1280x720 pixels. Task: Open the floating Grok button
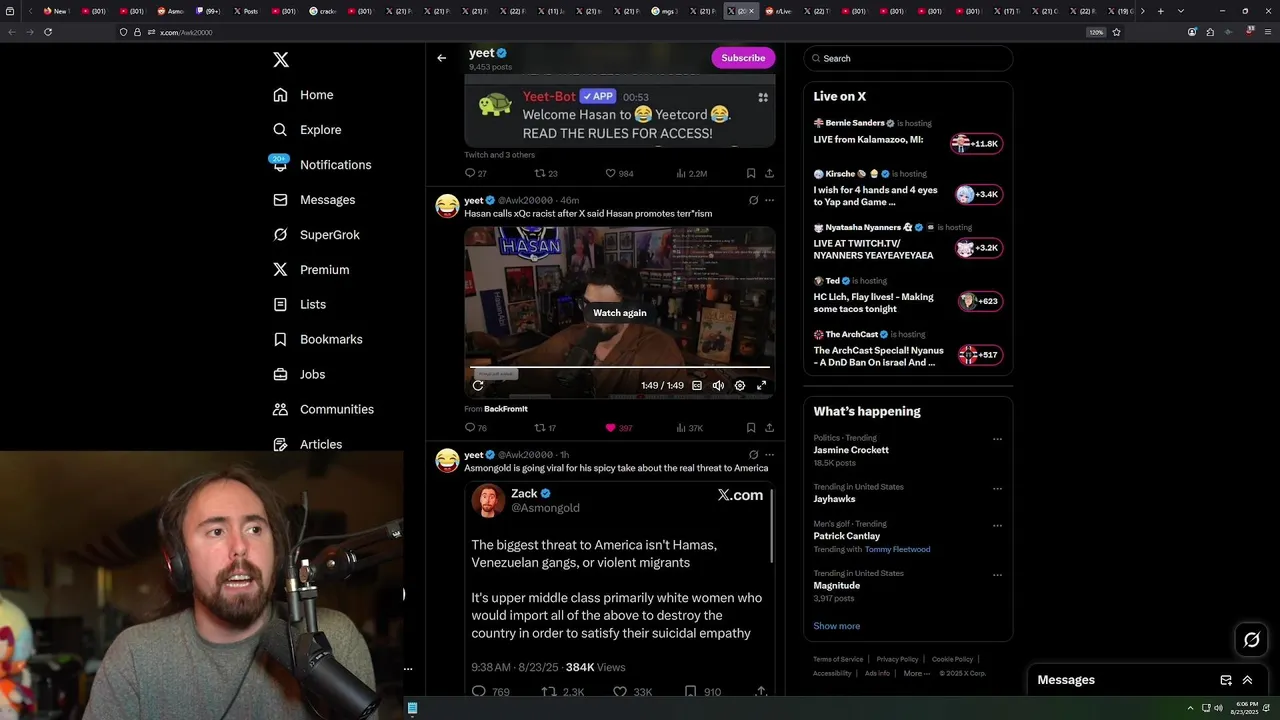pyautogui.click(x=1251, y=640)
